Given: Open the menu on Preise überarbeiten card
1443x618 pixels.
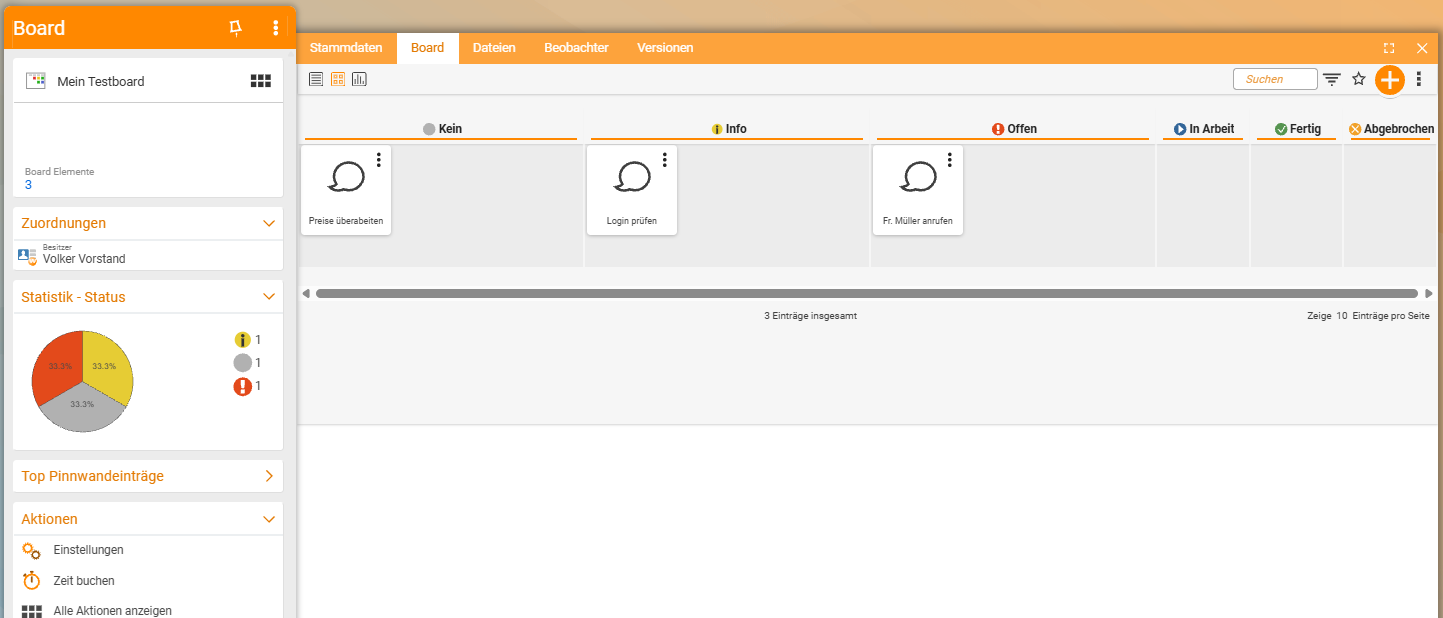Looking at the screenshot, I should [x=379, y=160].
